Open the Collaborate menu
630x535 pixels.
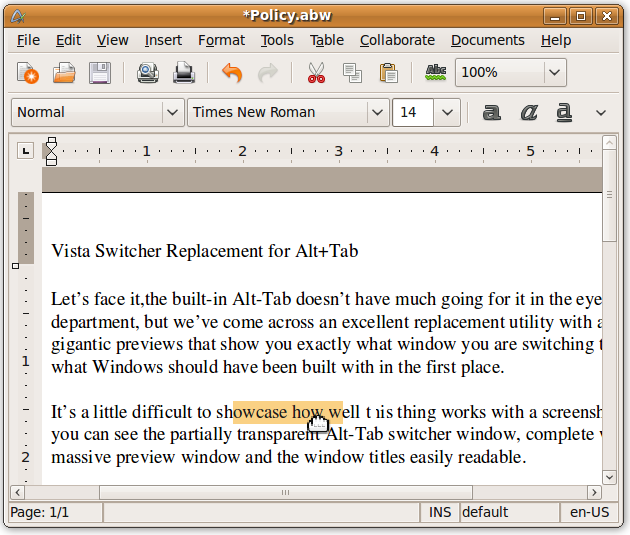tap(397, 40)
